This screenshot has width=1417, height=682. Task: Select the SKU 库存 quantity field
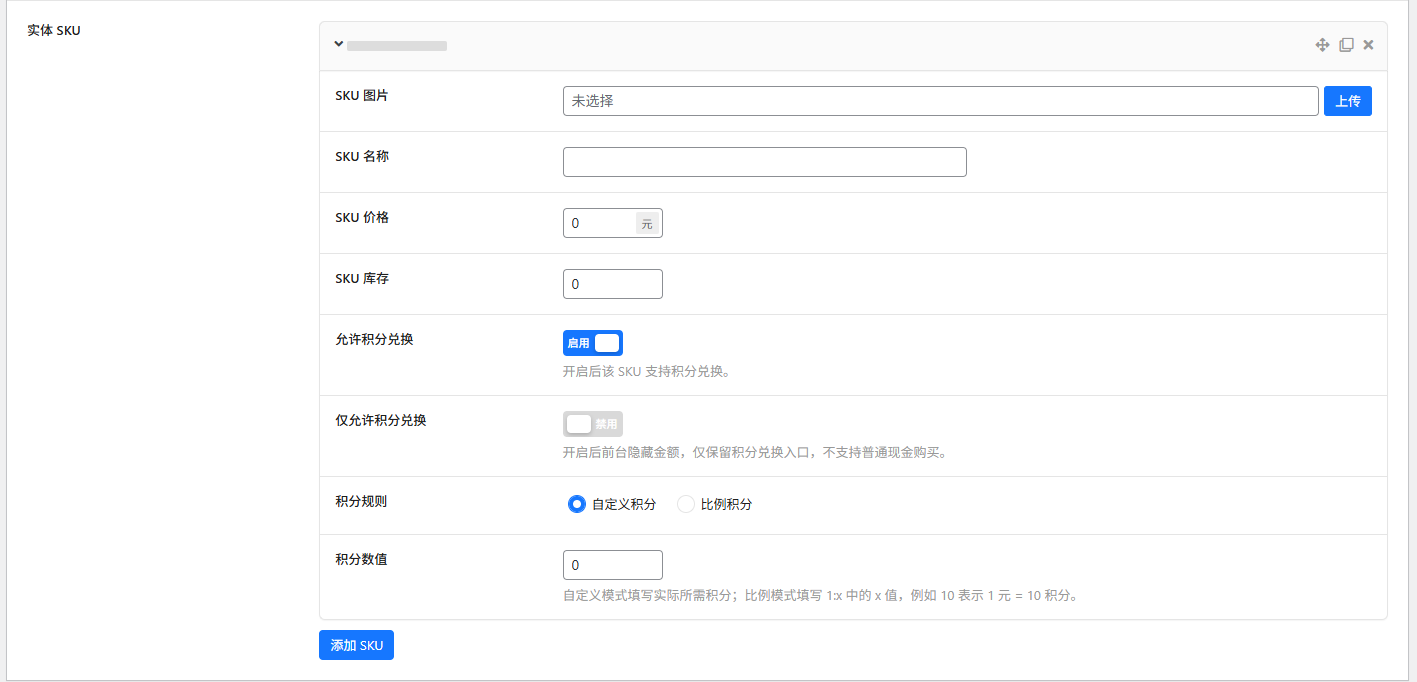click(612, 284)
